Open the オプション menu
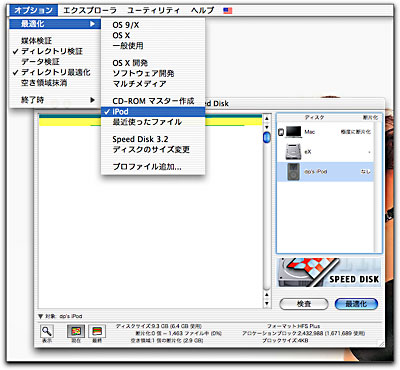Viewport: 400px width, 370px height. [34, 10]
